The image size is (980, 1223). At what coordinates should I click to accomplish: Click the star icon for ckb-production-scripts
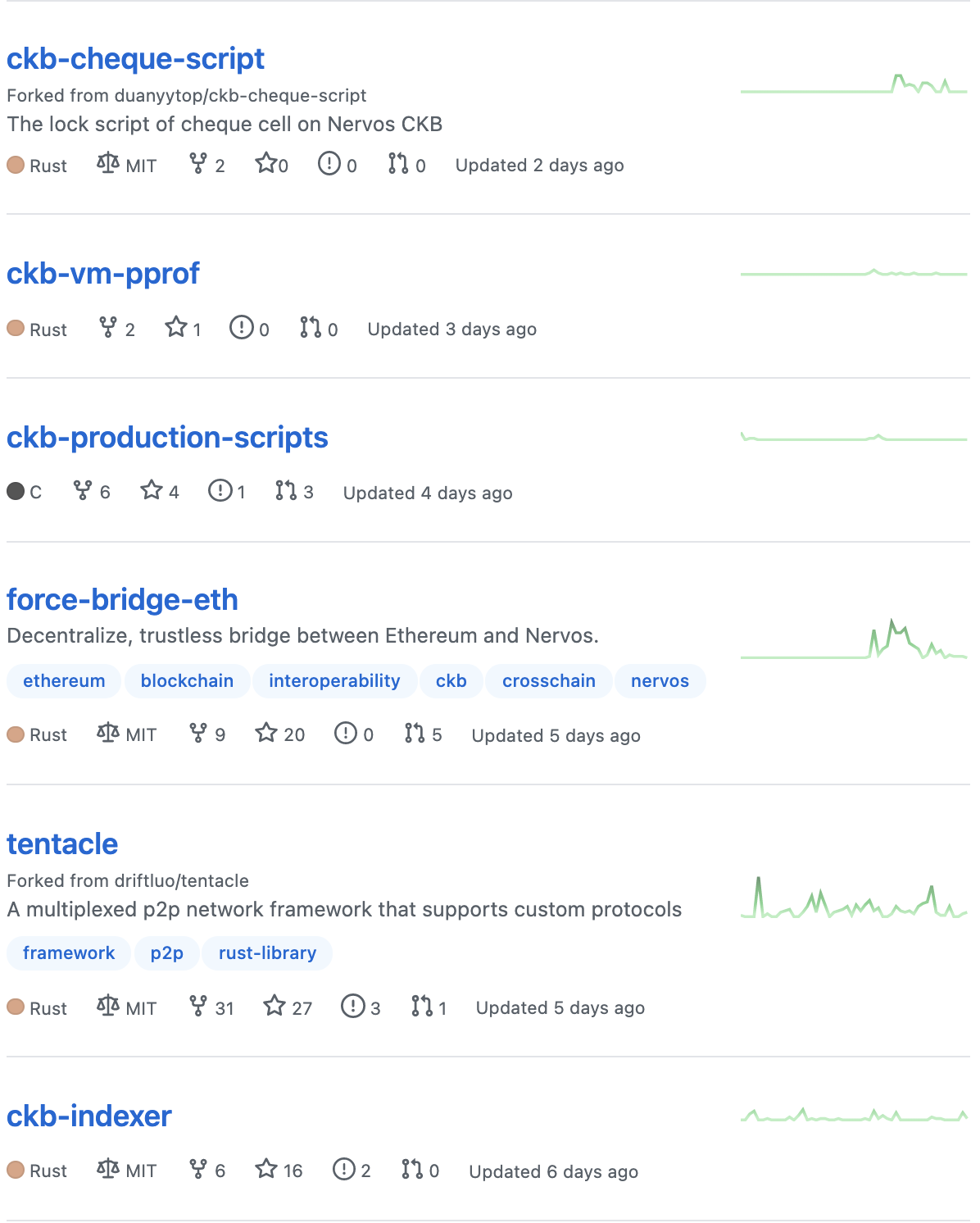(x=152, y=490)
